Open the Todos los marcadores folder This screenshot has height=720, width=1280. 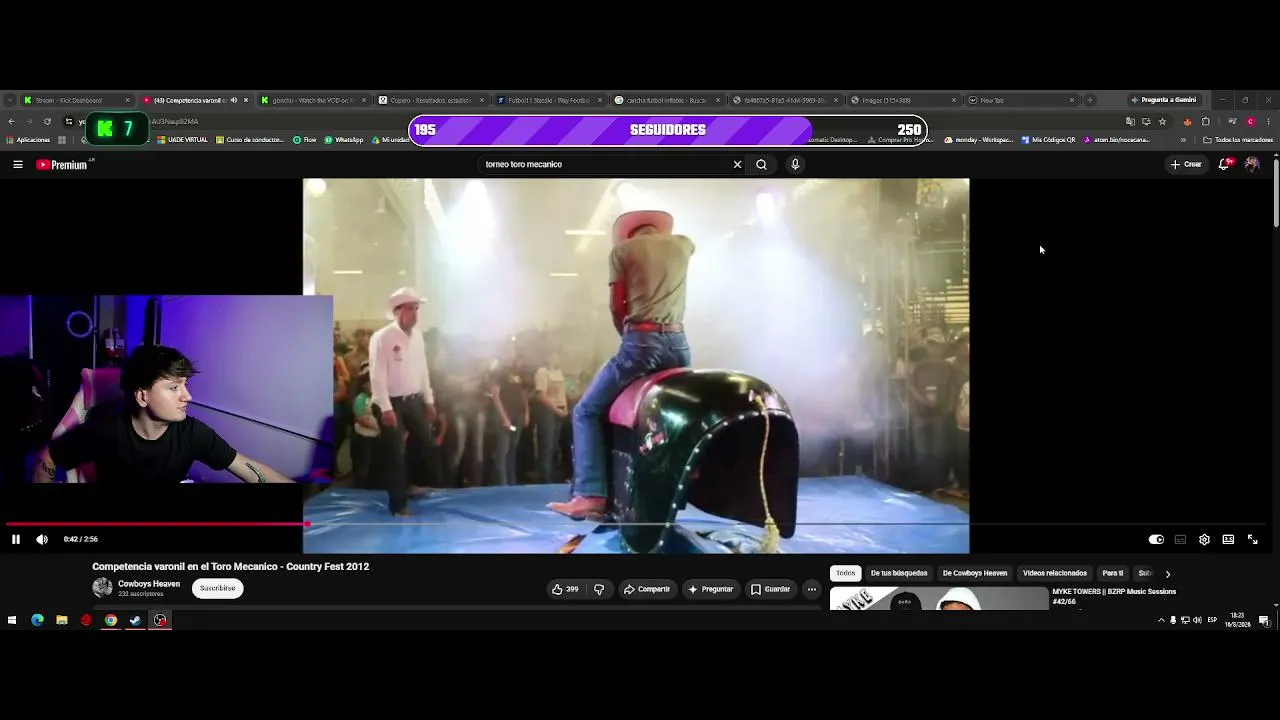1238,140
